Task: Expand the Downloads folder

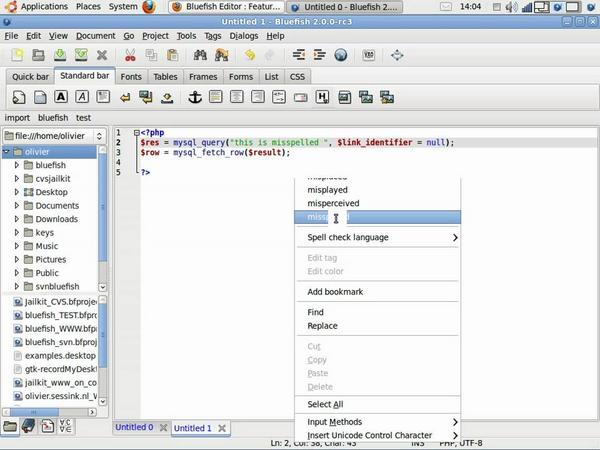Action: click(x=16, y=219)
